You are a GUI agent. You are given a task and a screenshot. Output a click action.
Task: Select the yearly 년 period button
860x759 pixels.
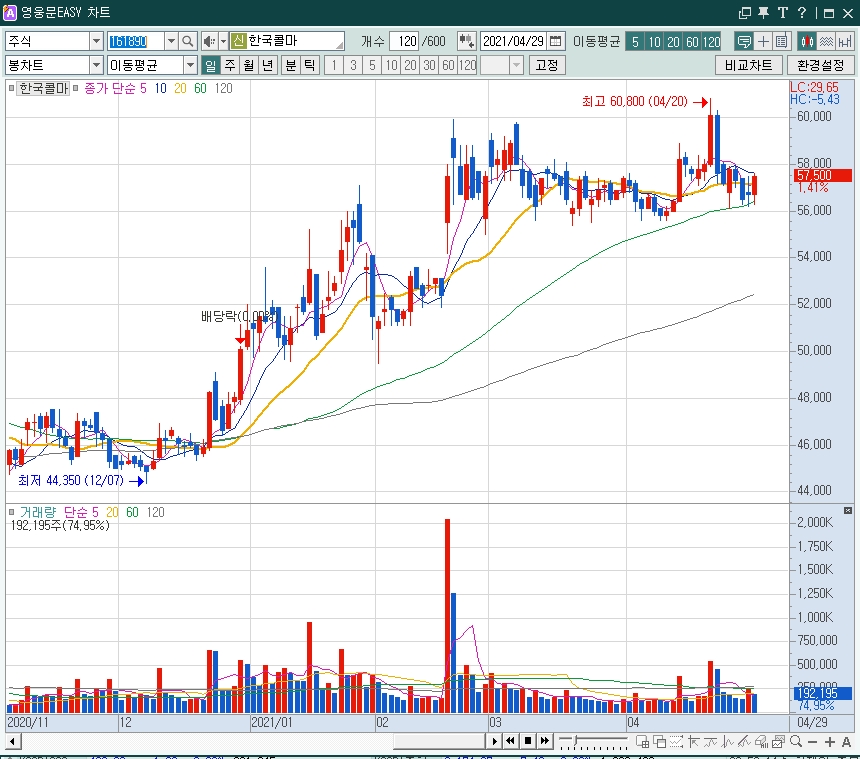[268, 65]
